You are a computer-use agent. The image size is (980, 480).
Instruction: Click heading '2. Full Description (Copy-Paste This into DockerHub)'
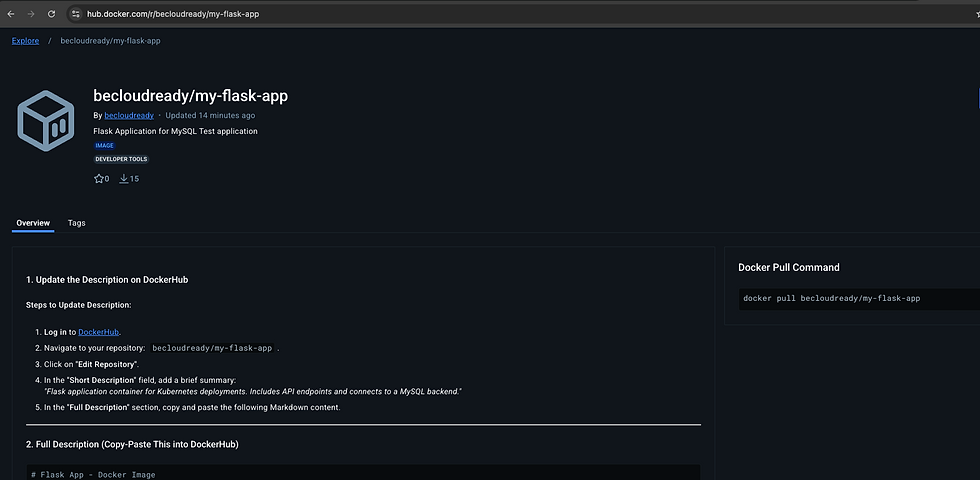click(132, 445)
